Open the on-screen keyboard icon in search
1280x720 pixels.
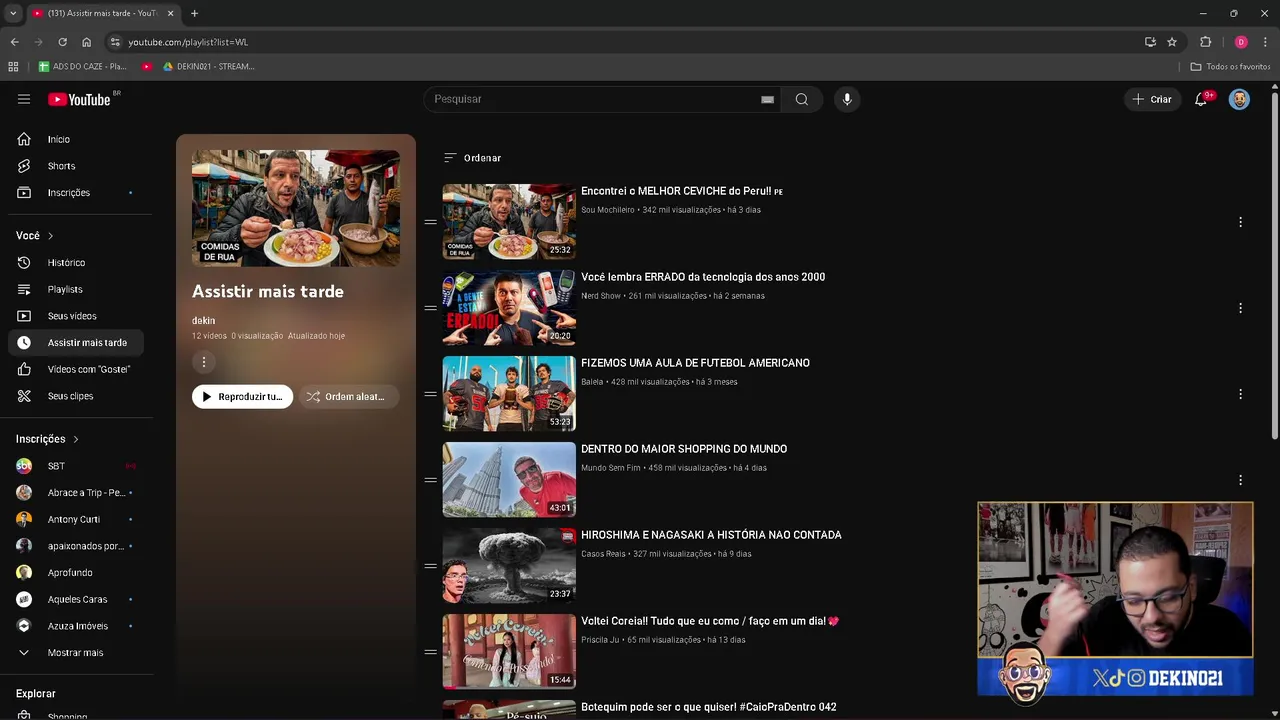point(767,99)
